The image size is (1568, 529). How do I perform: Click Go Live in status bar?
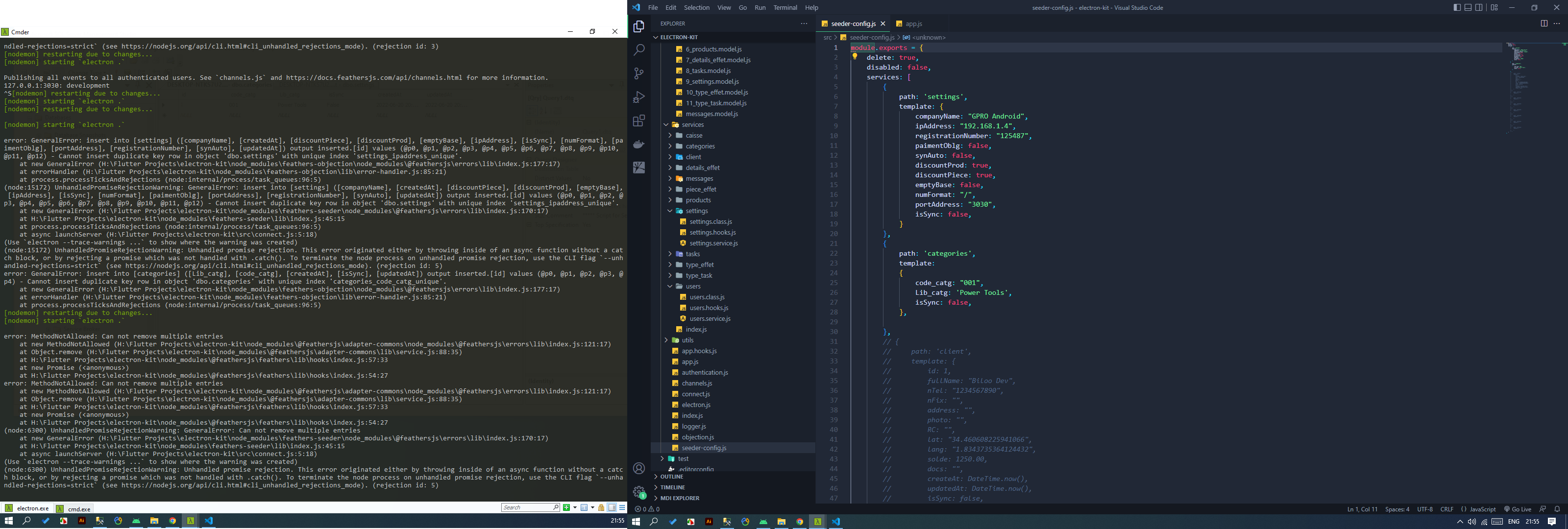pos(1517,509)
